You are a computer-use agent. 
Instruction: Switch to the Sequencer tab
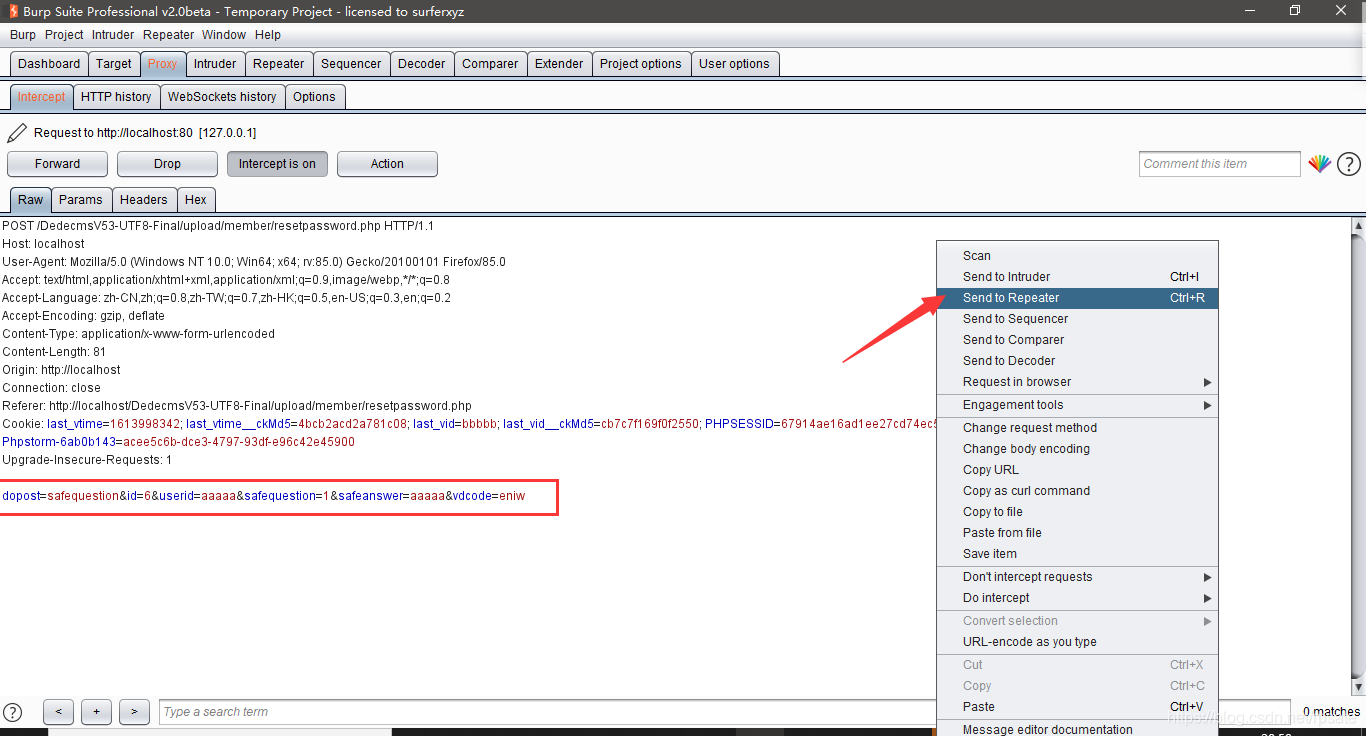pyautogui.click(x=351, y=64)
